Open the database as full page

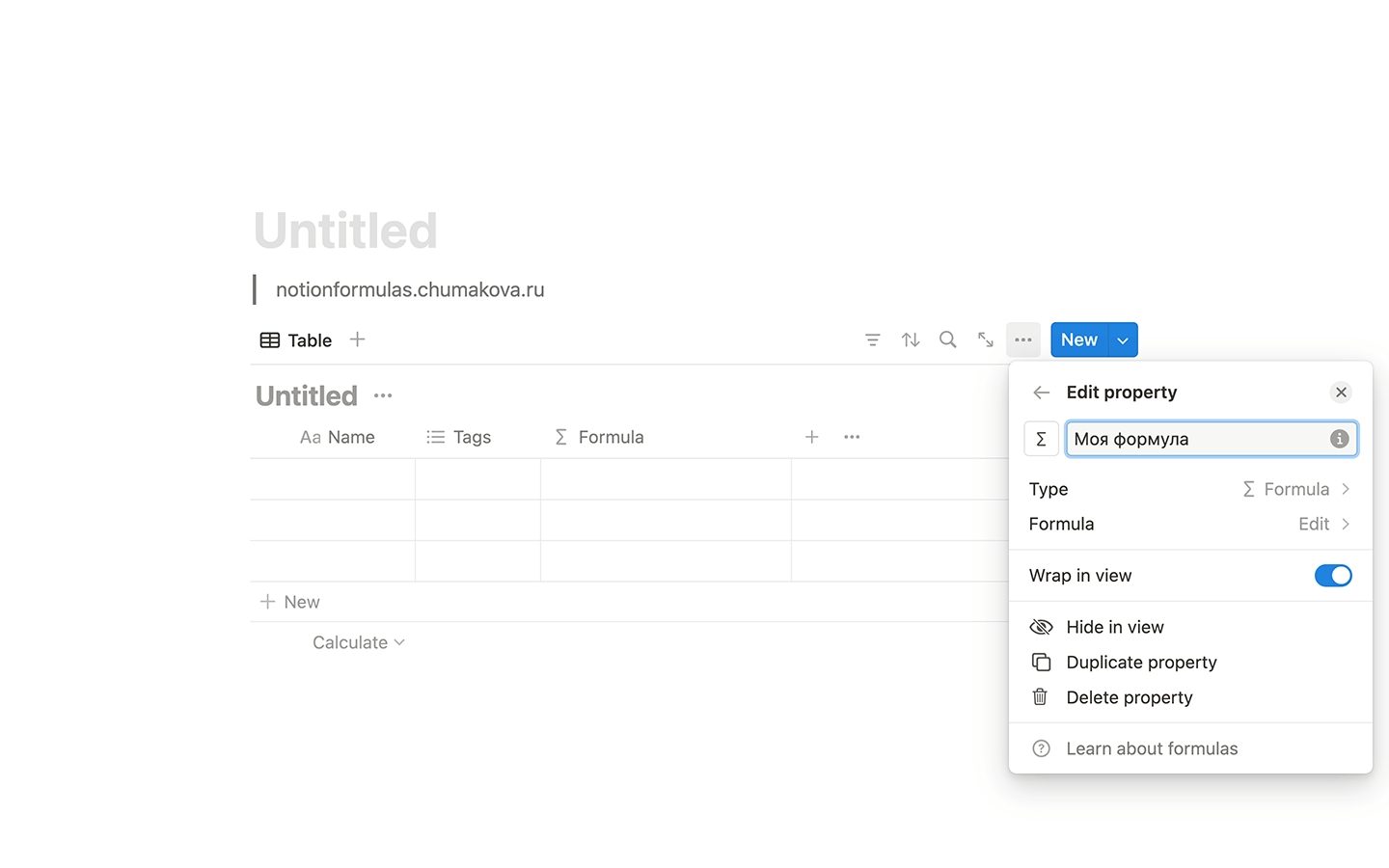[985, 339]
